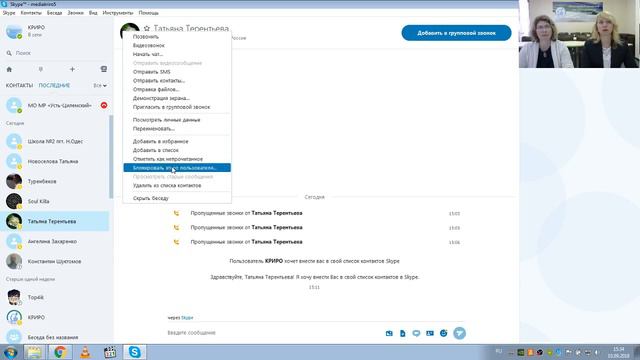This screenshot has height=360, width=640.
Task: Select contact Школа №2 пгт. Н.Одес
Action: [55, 141]
